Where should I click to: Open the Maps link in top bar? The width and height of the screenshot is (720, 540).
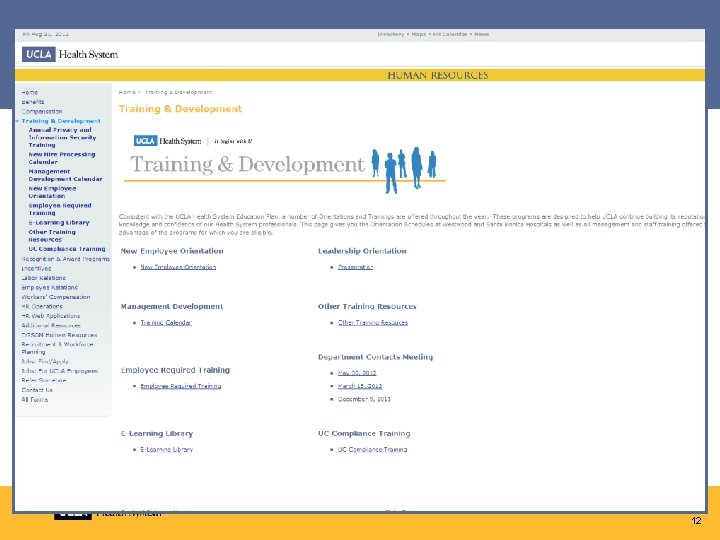point(418,34)
